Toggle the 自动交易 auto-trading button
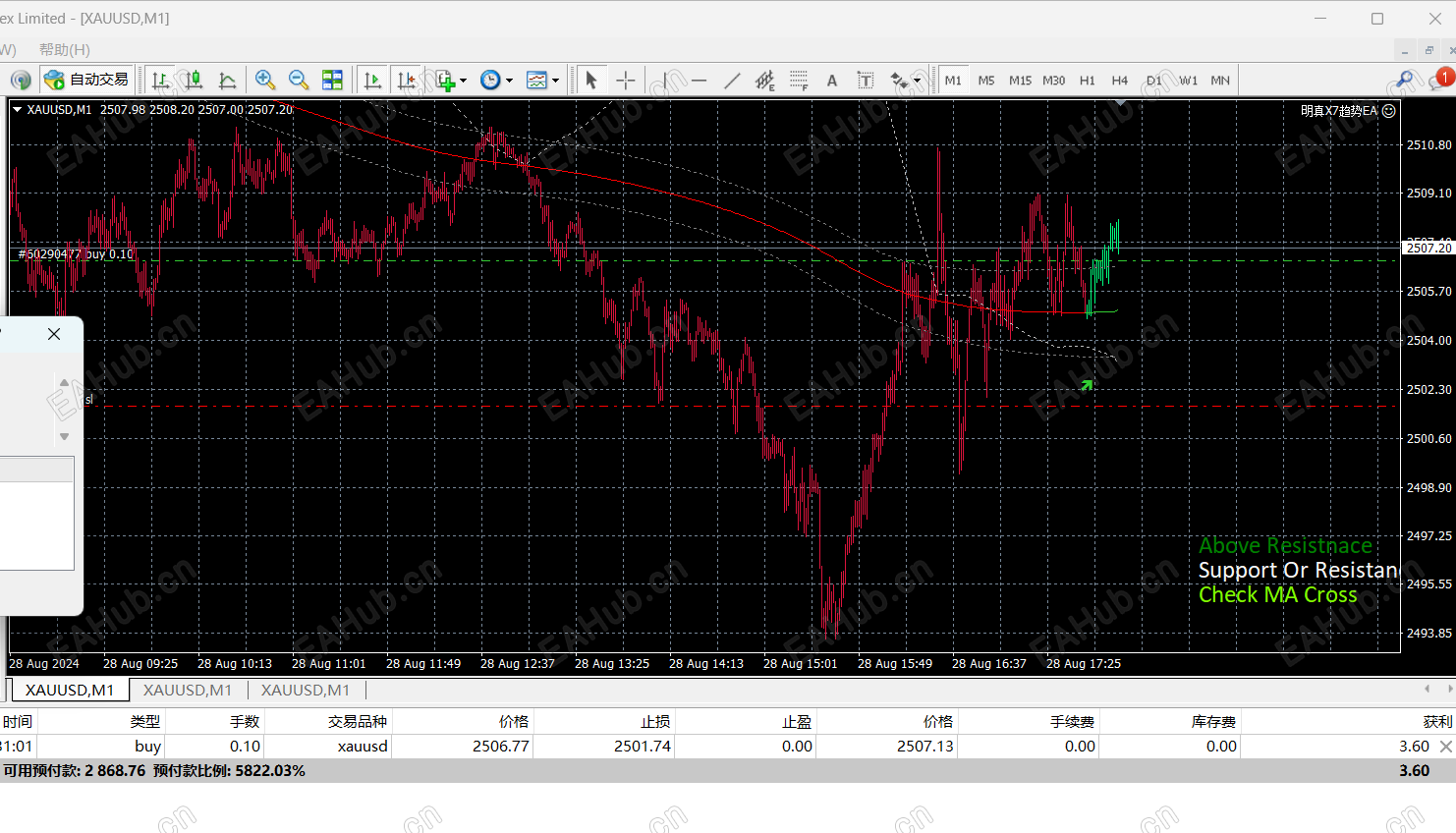The width and height of the screenshot is (1456, 833). [87, 80]
